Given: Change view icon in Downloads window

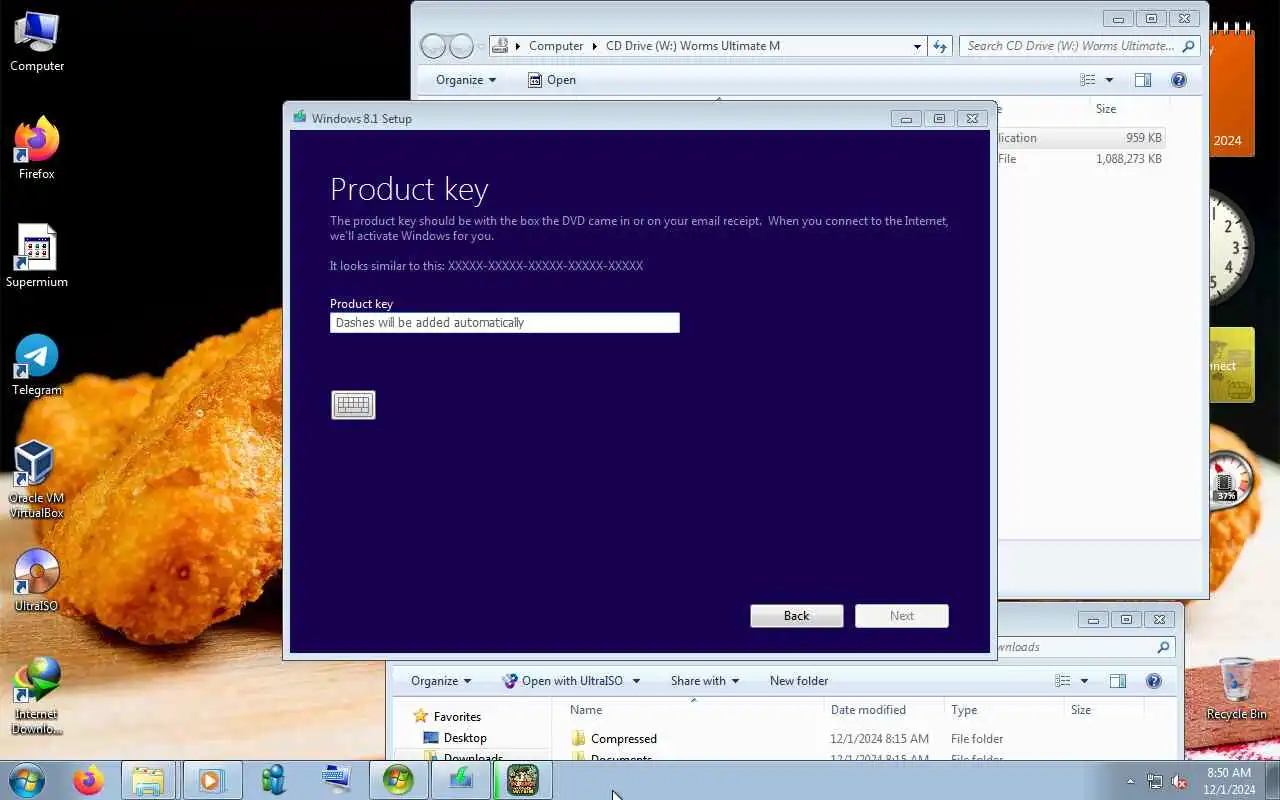Looking at the screenshot, I should point(1063,681).
